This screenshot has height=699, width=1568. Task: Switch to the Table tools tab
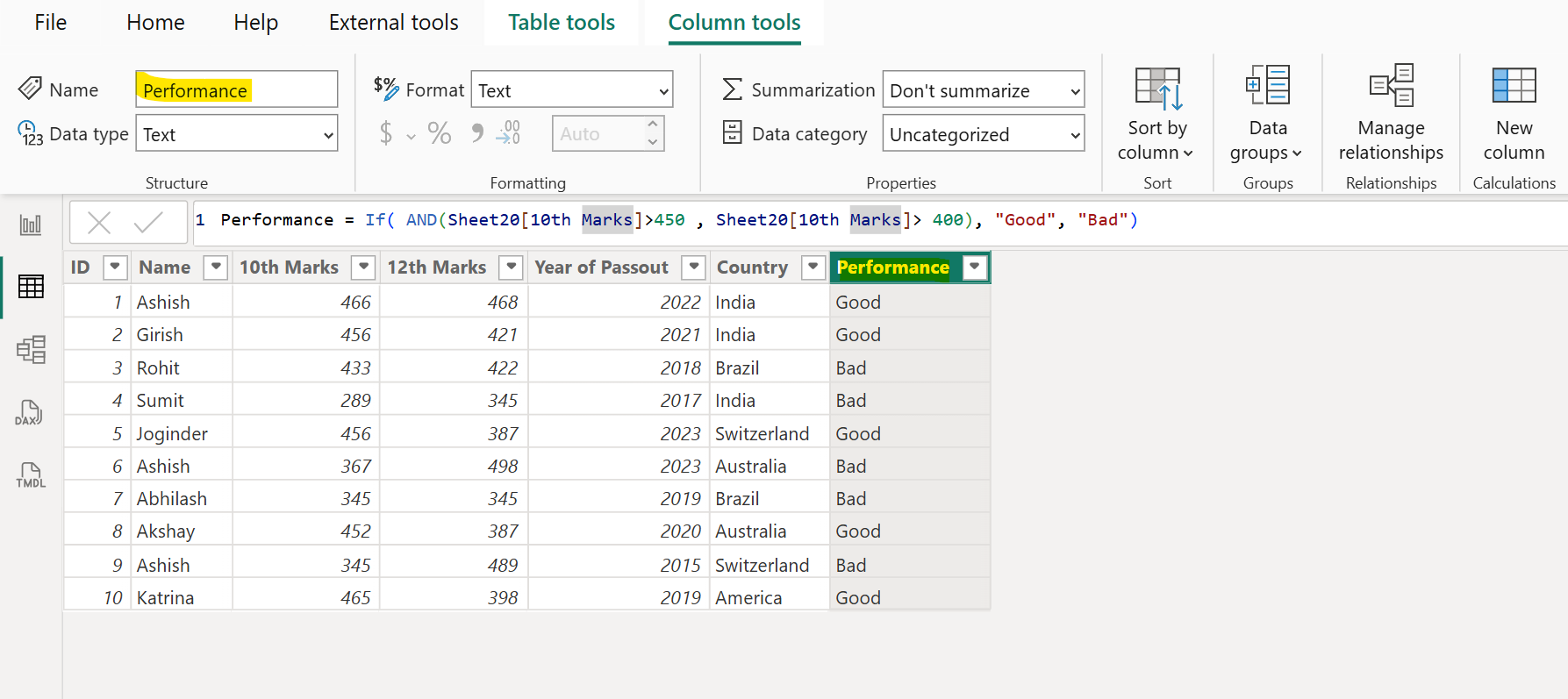click(x=562, y=23)
